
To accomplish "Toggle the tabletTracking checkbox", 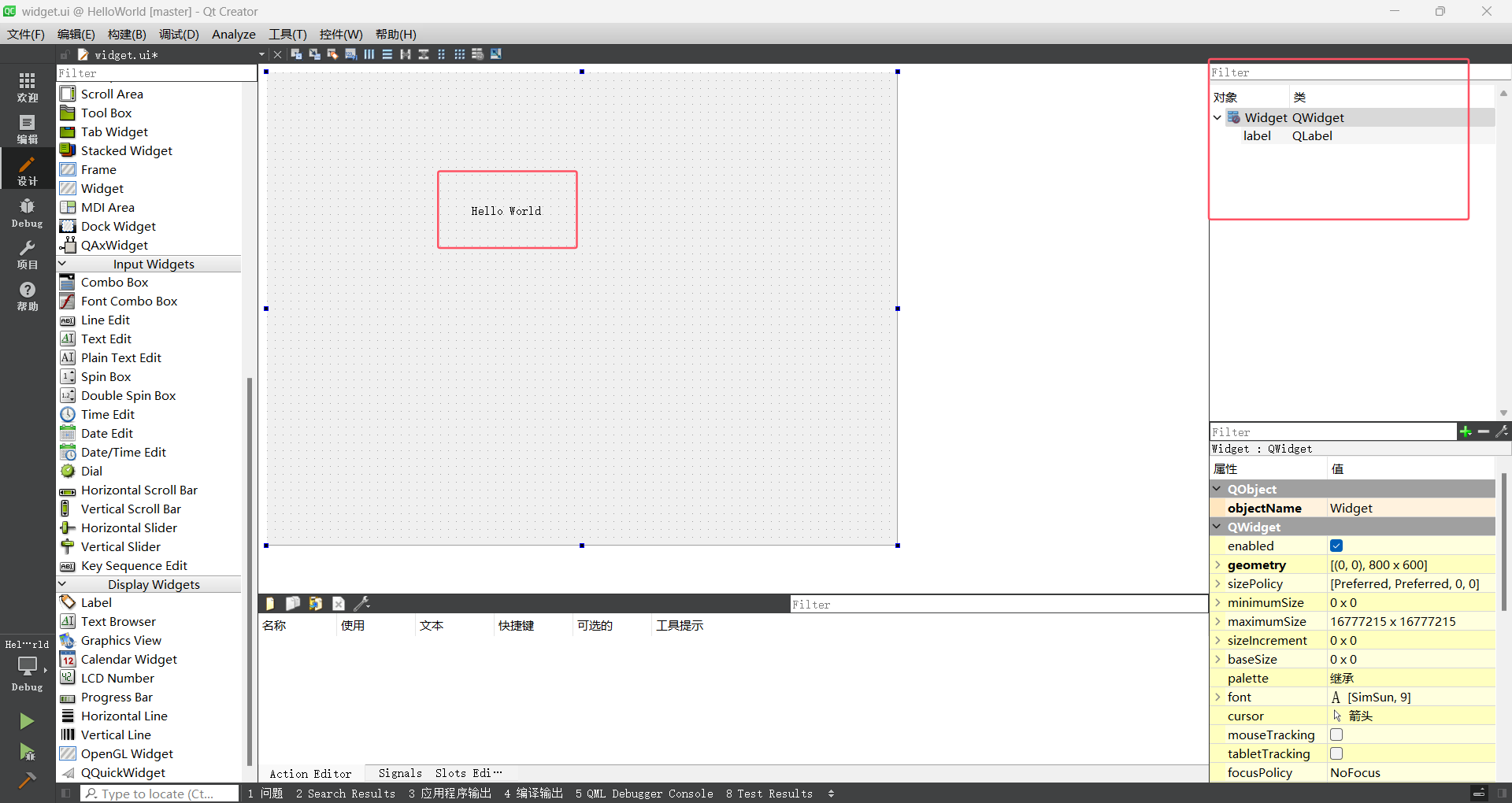I will 1336,753.
